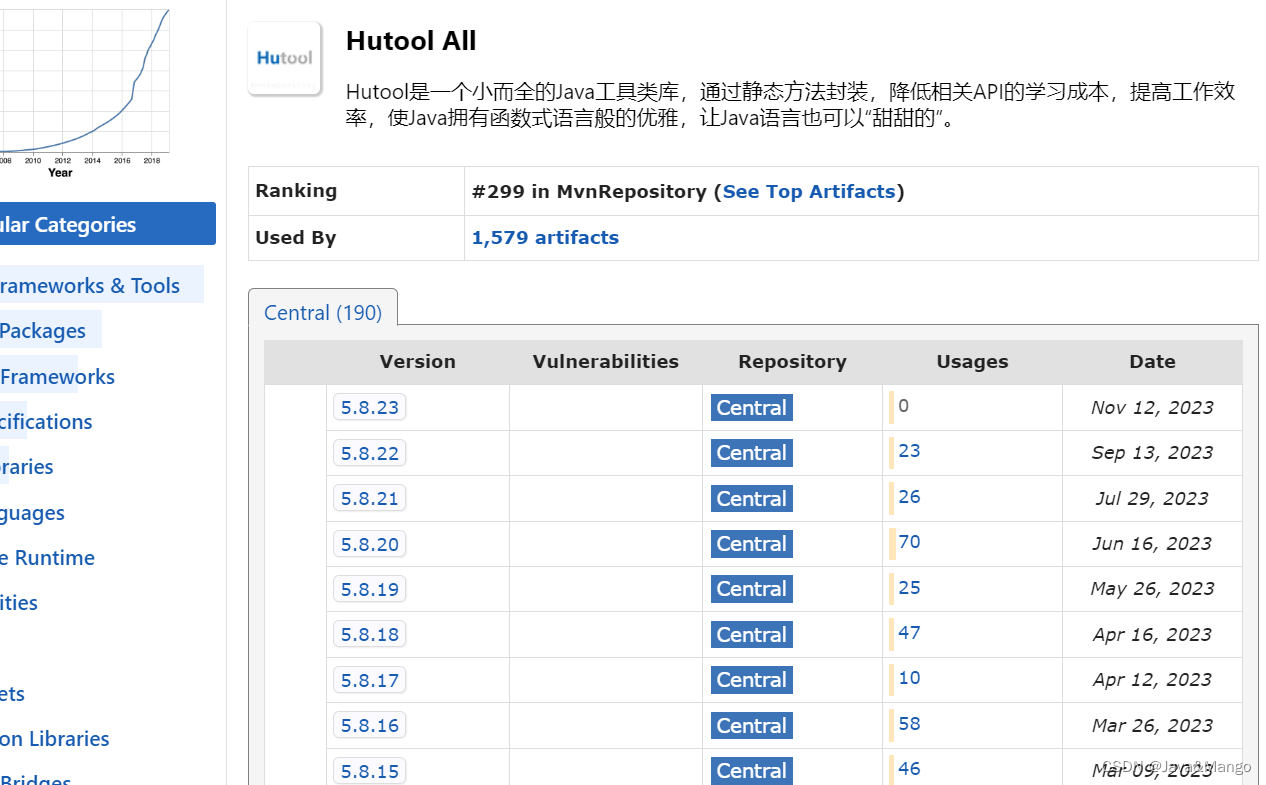Click the Vulnerabilities column header
Image resolution: width=1266 pixels, height=785 pixels.
tap(606, 362)
